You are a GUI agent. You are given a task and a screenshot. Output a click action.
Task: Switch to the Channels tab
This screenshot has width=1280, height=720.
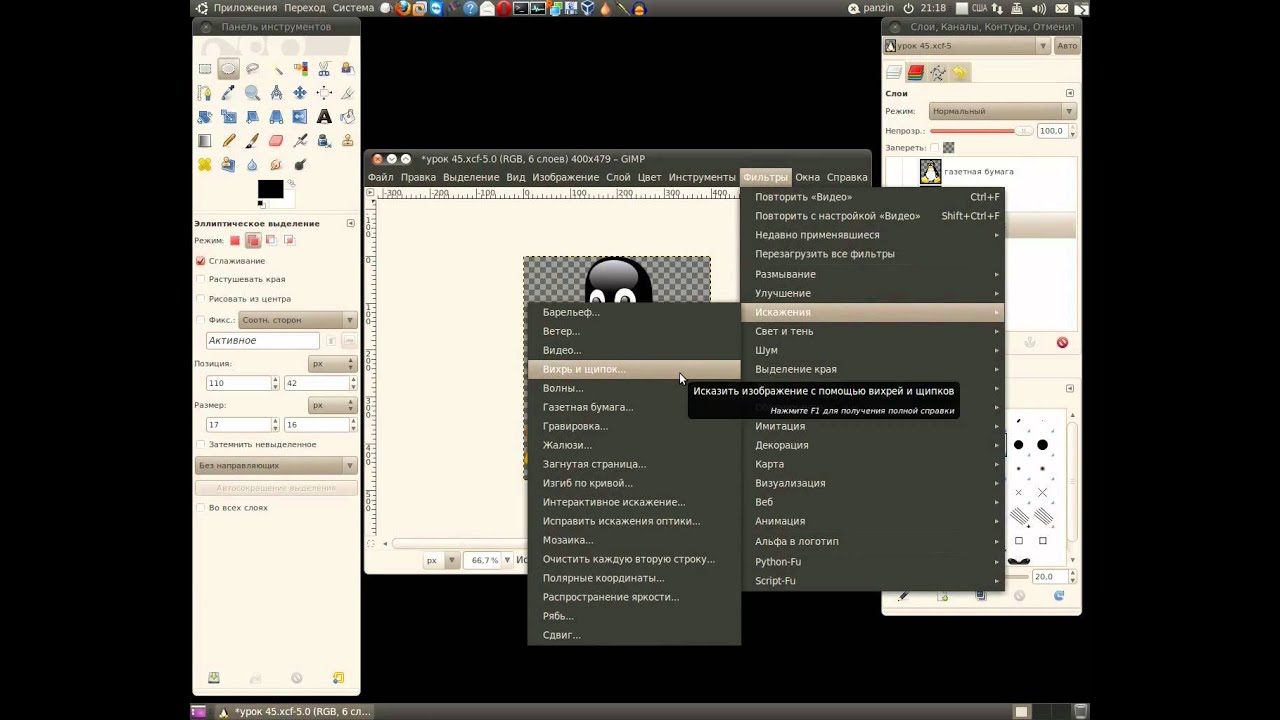tap(915, 73)
